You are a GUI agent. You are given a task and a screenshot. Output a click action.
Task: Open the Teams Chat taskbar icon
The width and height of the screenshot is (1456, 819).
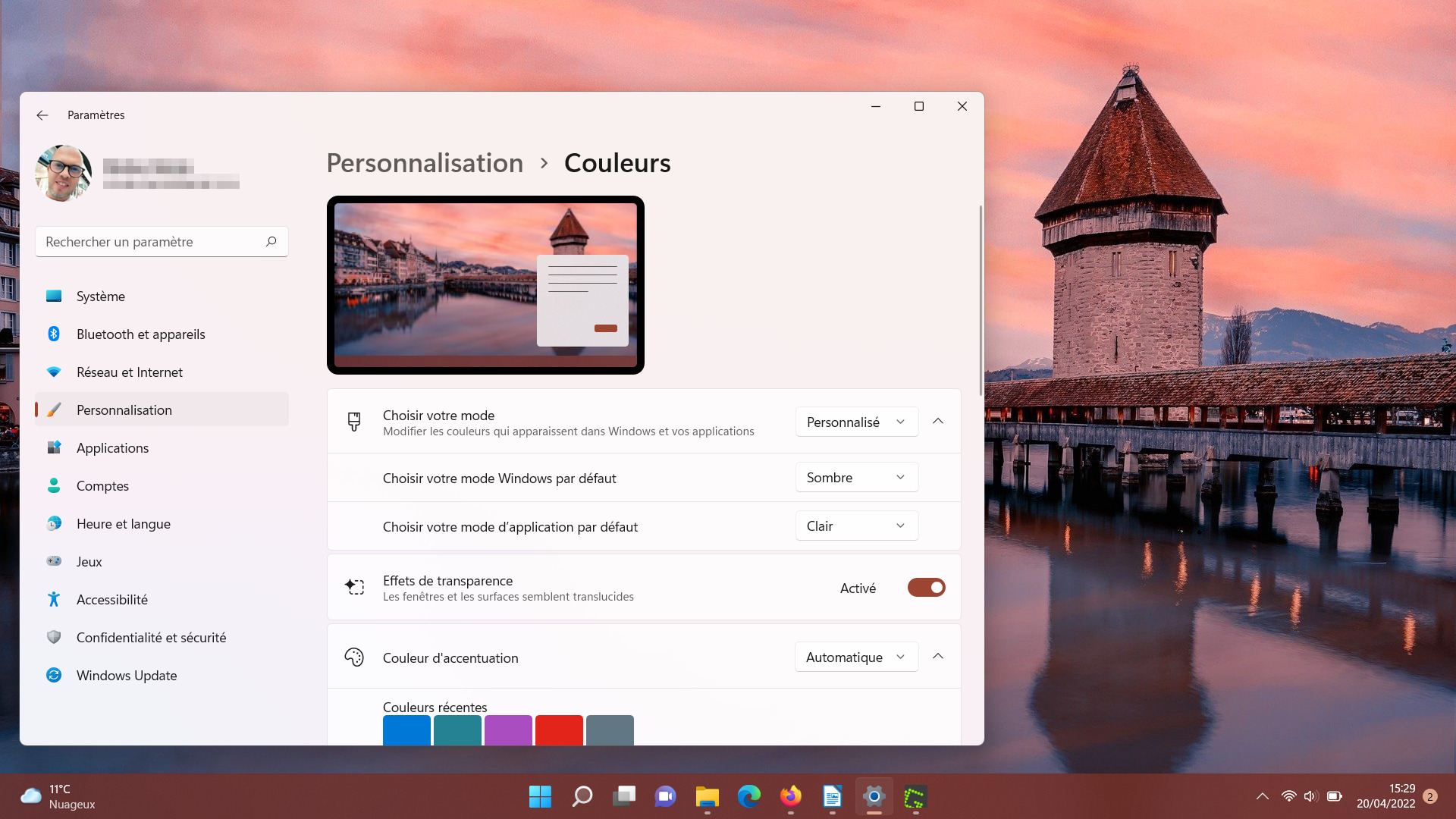click(665, 796)
